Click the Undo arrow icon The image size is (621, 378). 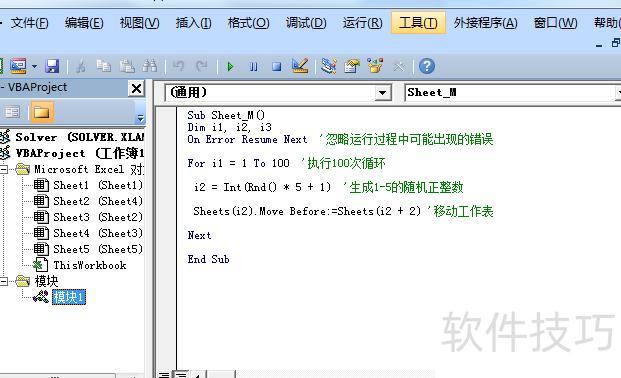[x=178, y=66]
